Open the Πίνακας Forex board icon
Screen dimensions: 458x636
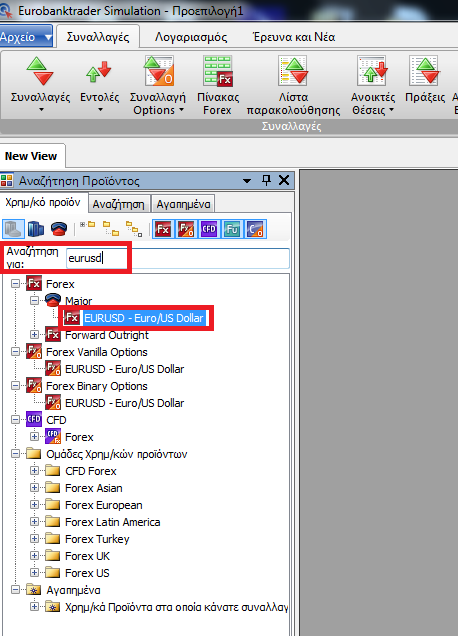click(x=218, y=71)
